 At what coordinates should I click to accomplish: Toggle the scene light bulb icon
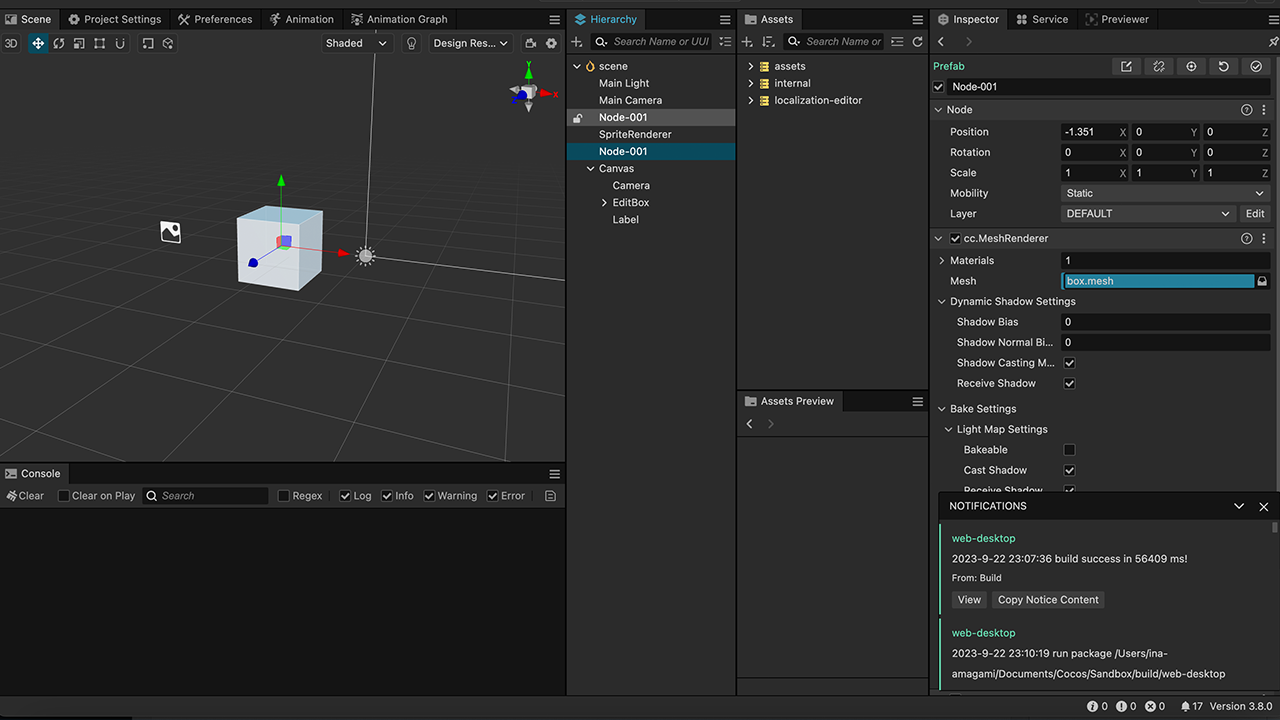point(411,42)
